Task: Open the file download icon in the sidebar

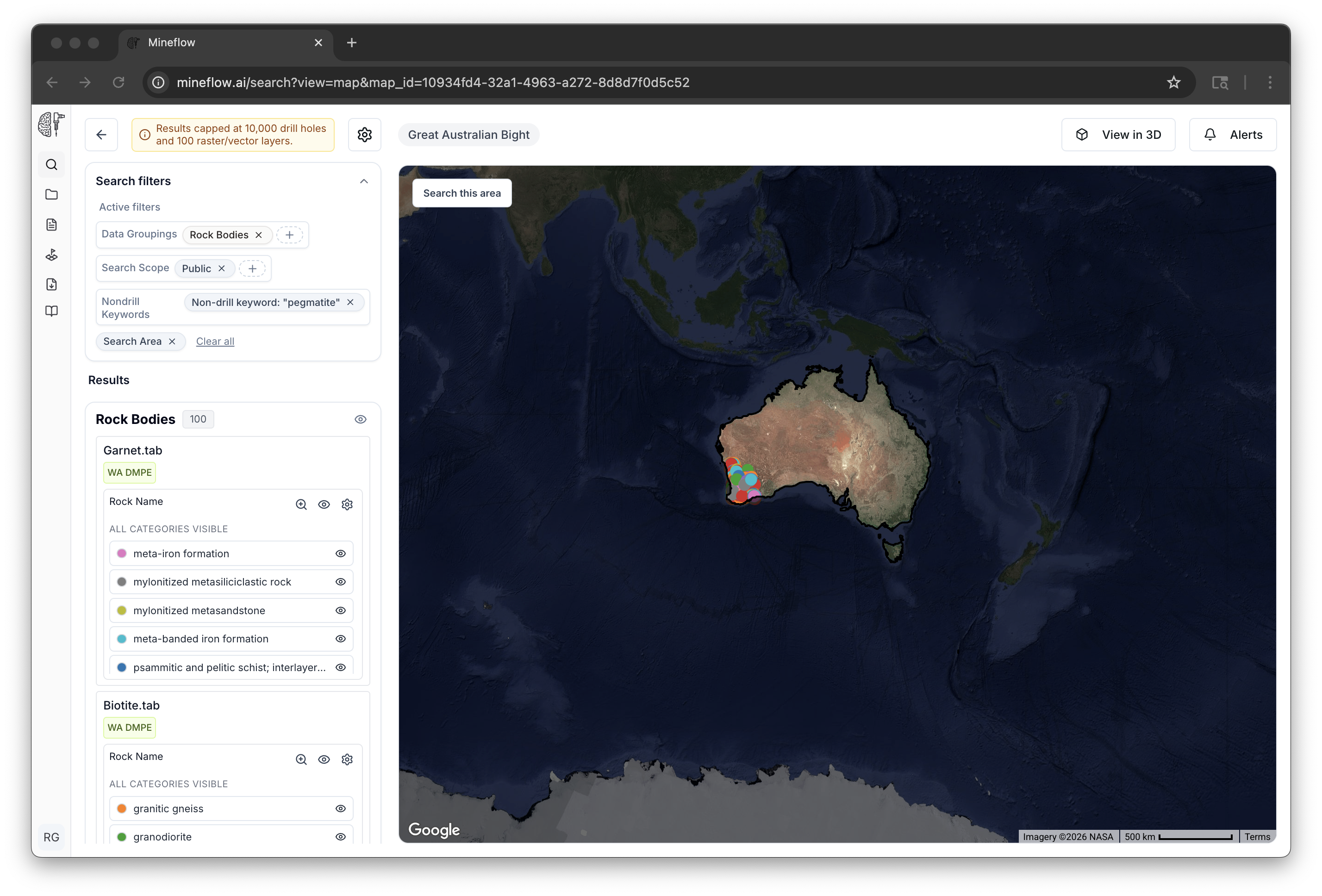Action: (x=51, y=284)
